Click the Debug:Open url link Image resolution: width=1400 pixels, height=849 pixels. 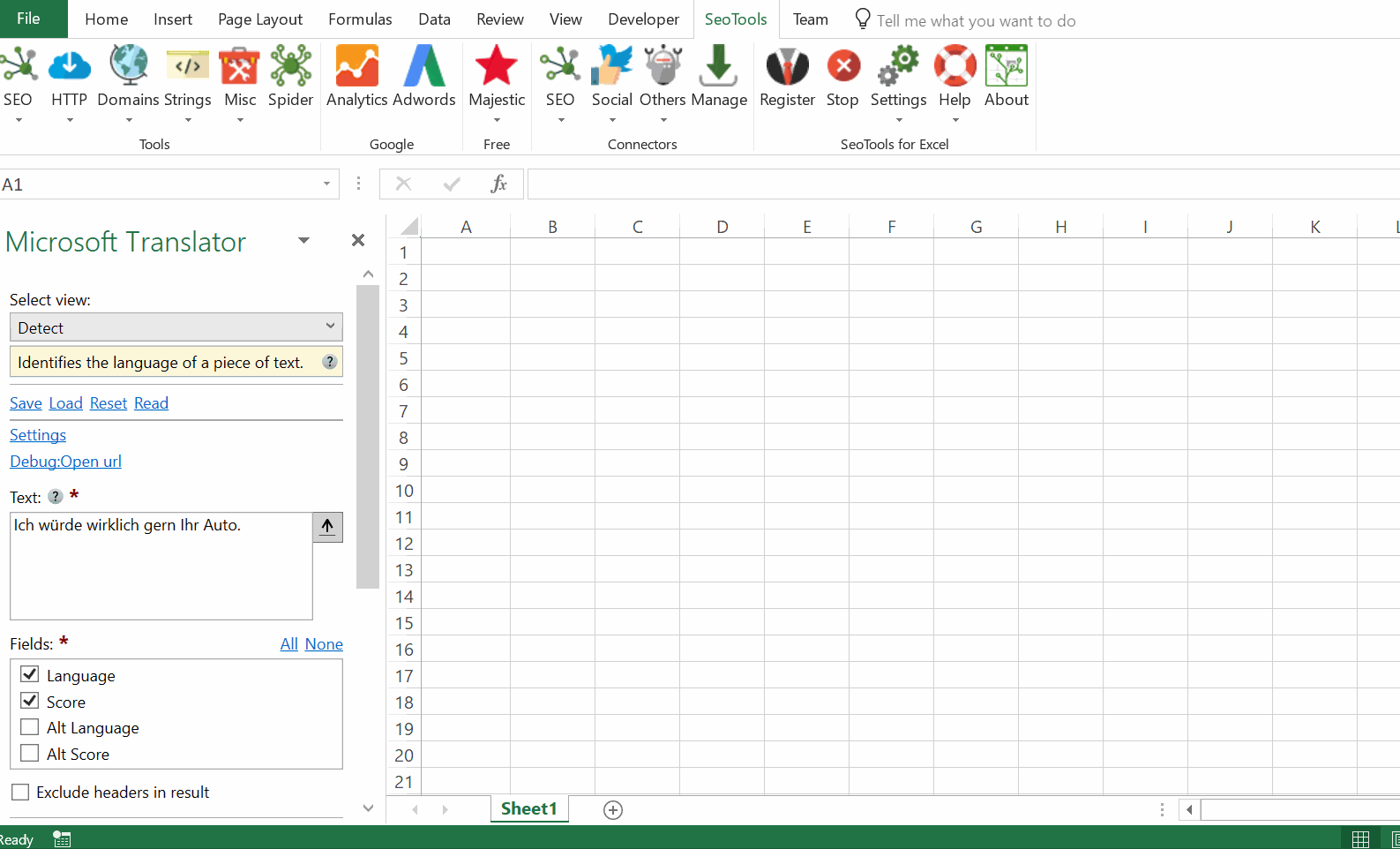(65, 462)
